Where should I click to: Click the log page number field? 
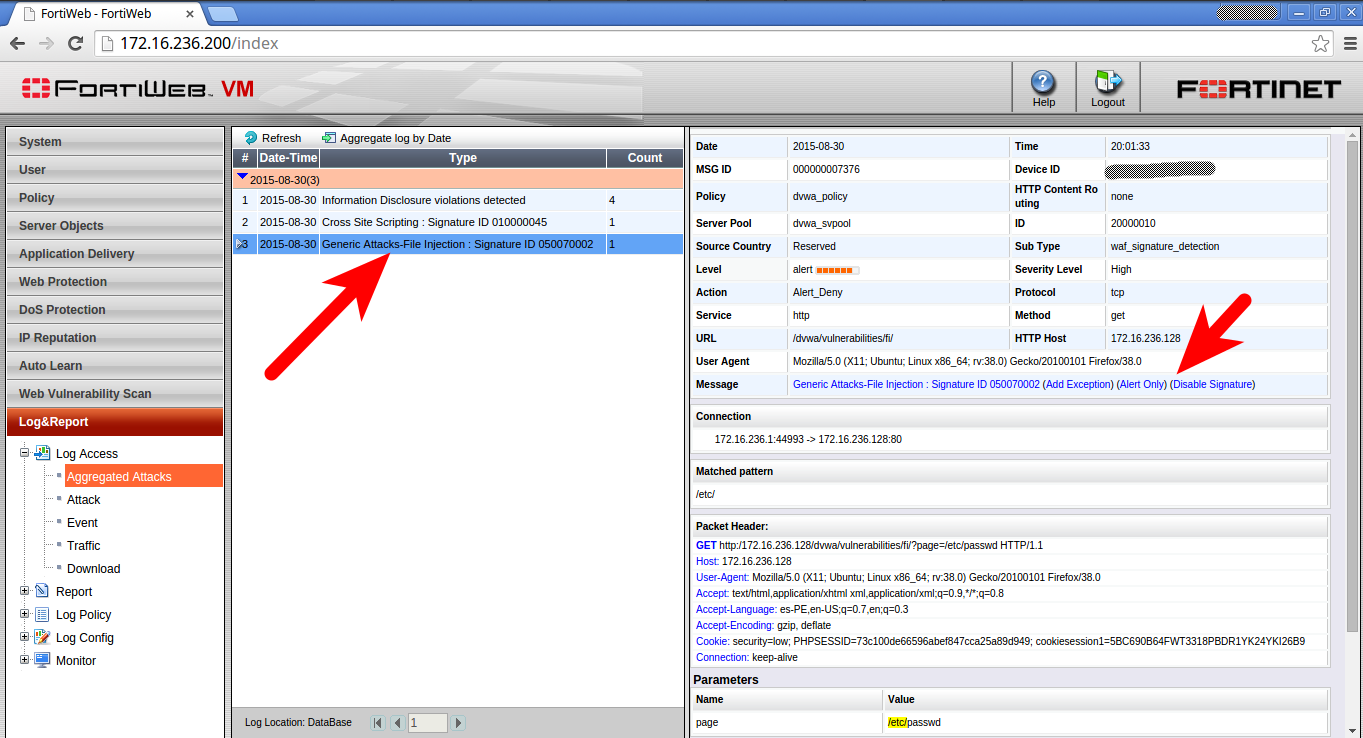pyautogui.click(x=427, y=723)
